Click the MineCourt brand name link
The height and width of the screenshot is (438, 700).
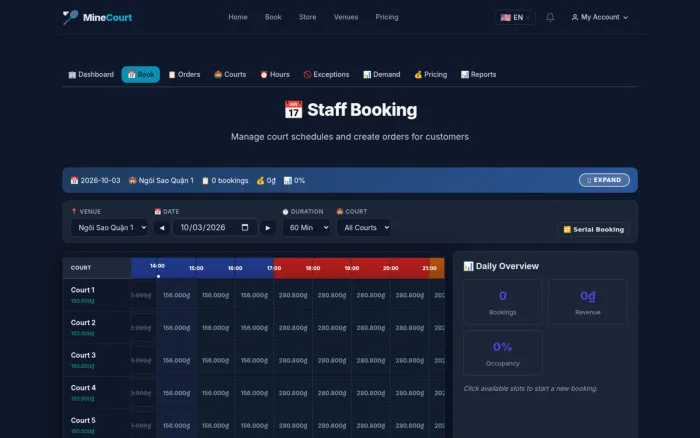pyautogui.click(x=107, y=17)
